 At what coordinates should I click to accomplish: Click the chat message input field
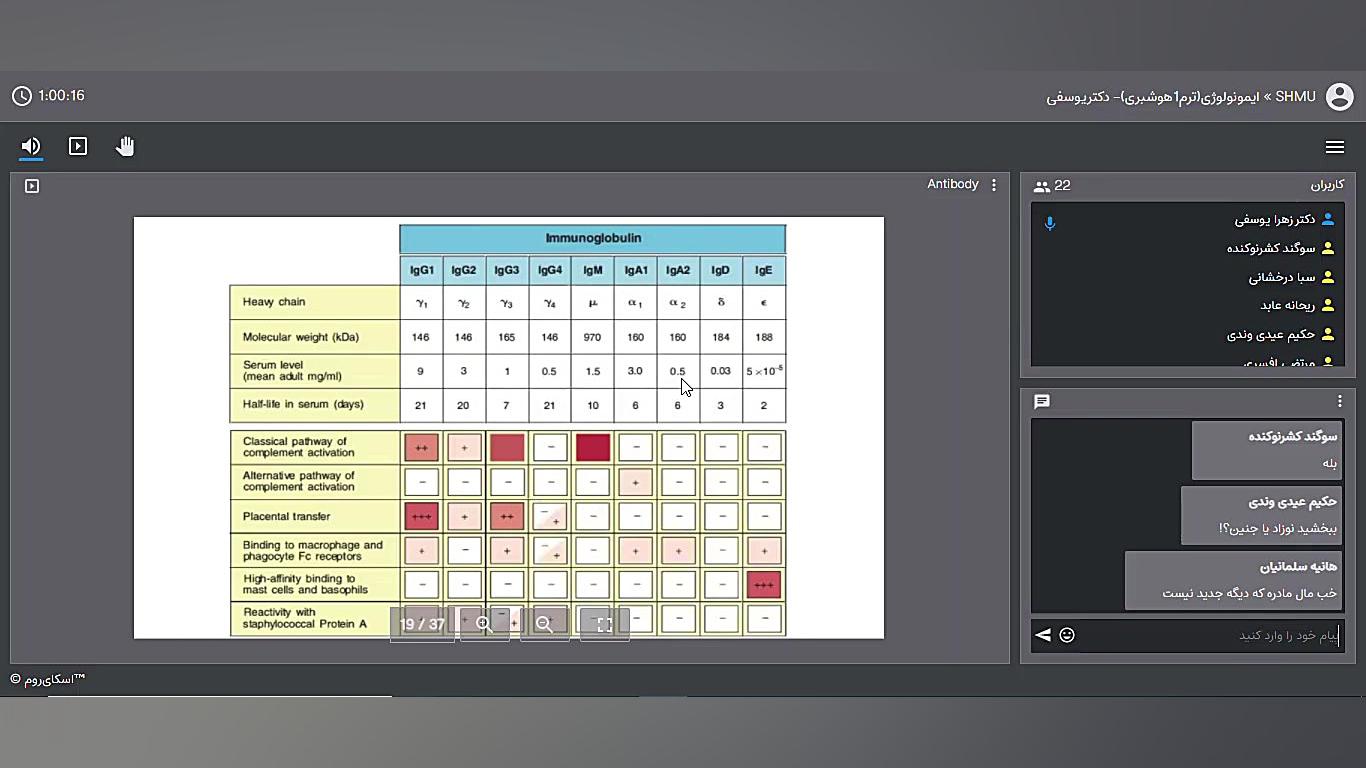[1210, 635]
